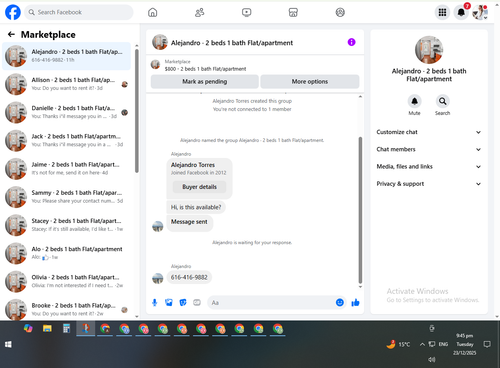This screenshot has height=368, width=500.
Task: Click the $800 listing link in header
Action: pos(205,69)
